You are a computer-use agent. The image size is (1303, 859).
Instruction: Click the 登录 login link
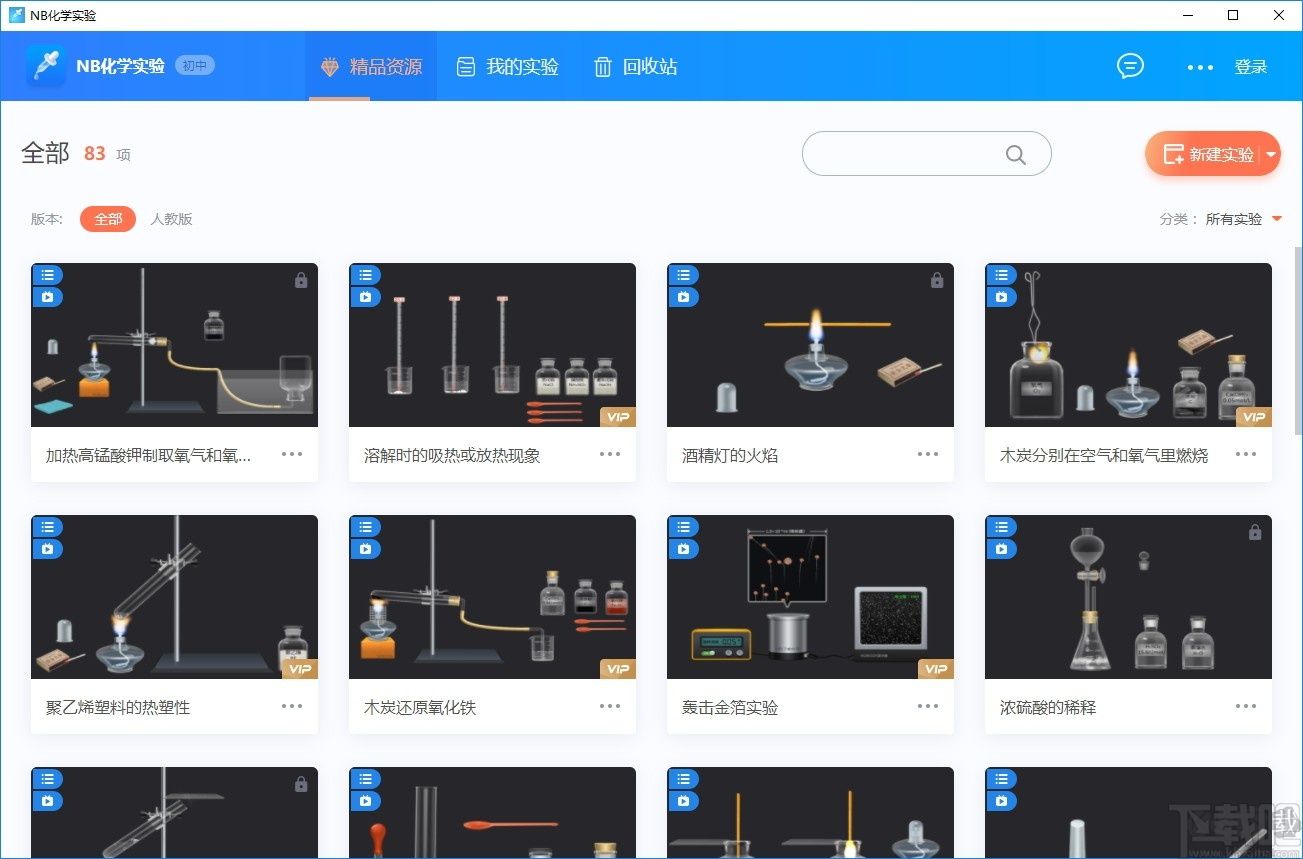pyautogui.click(x=1250, y=66)
